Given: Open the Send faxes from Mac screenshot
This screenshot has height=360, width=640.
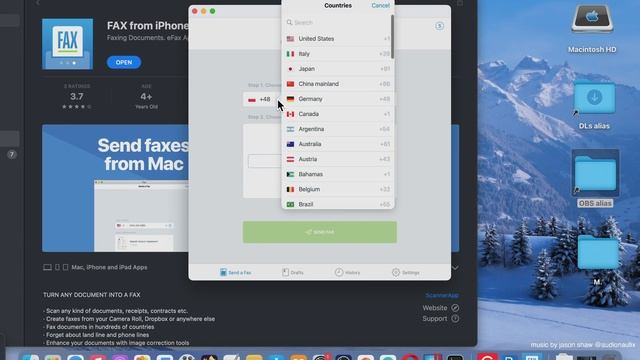Looking at the screenshot, I should tap(116, 188).
